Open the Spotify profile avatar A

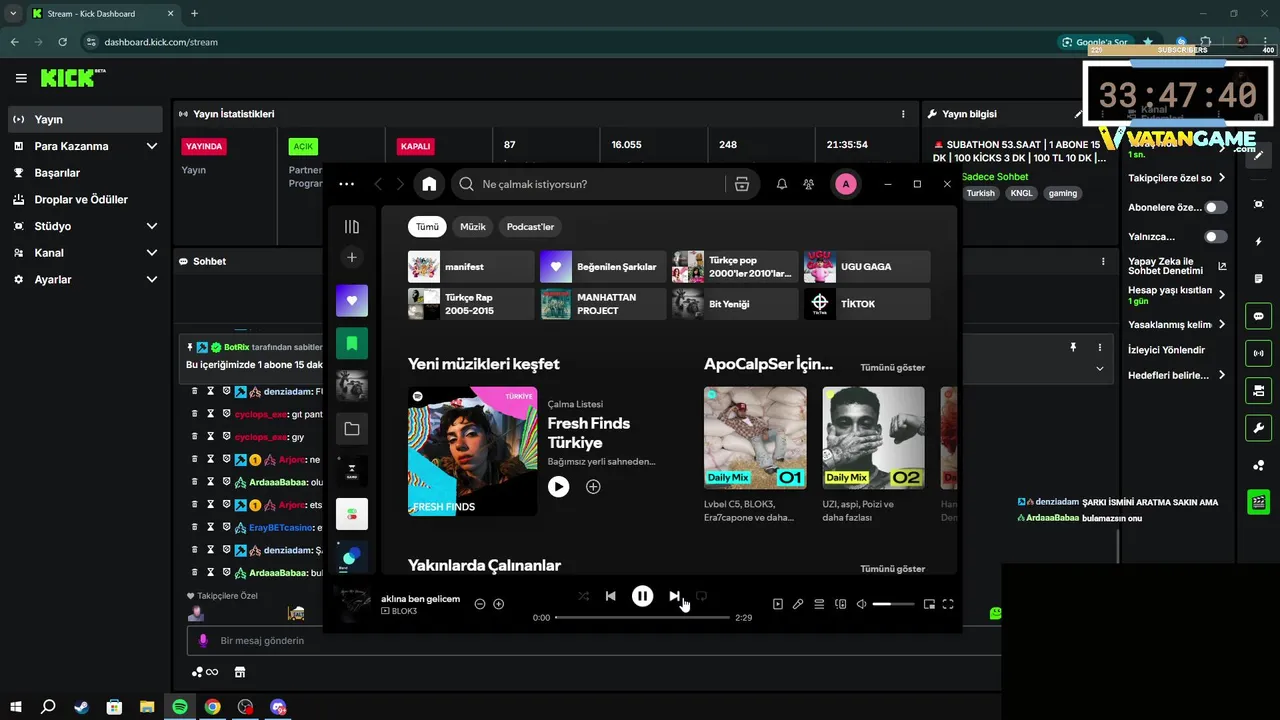point(846,184)
